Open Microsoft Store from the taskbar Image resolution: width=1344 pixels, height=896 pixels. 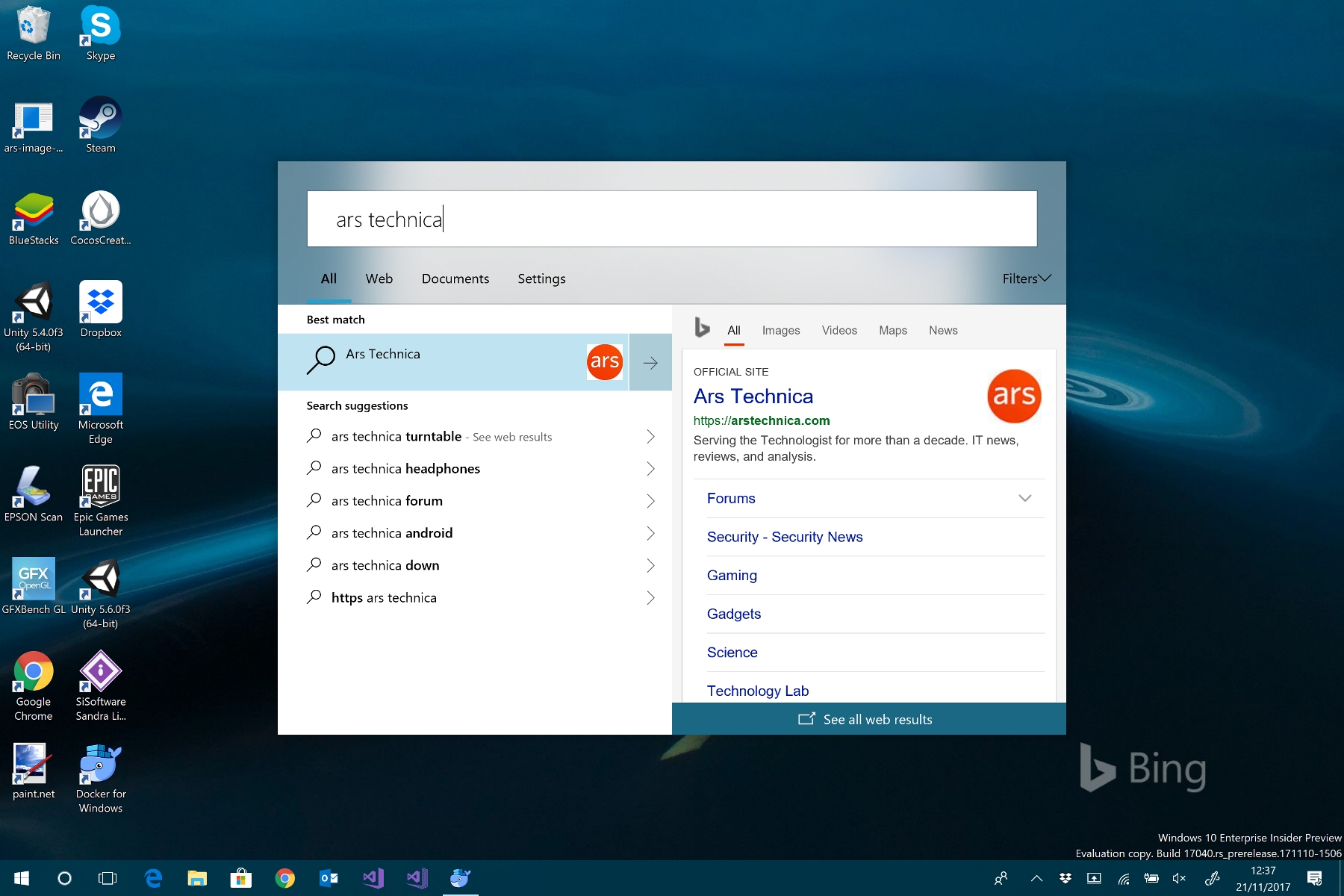[240, 878]
